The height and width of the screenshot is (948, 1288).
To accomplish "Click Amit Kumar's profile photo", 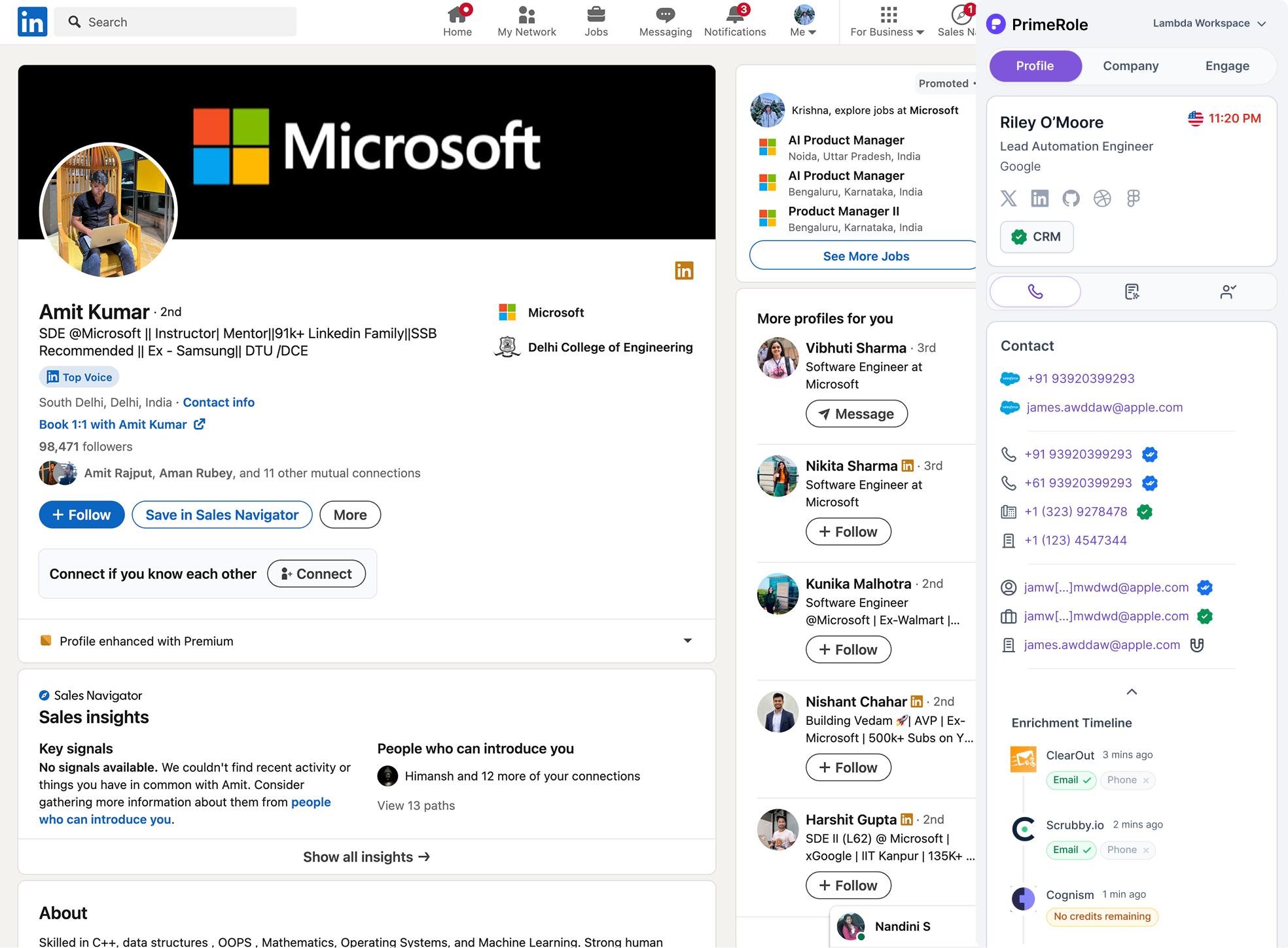I will pyautogui.click(x=109, y=211).
